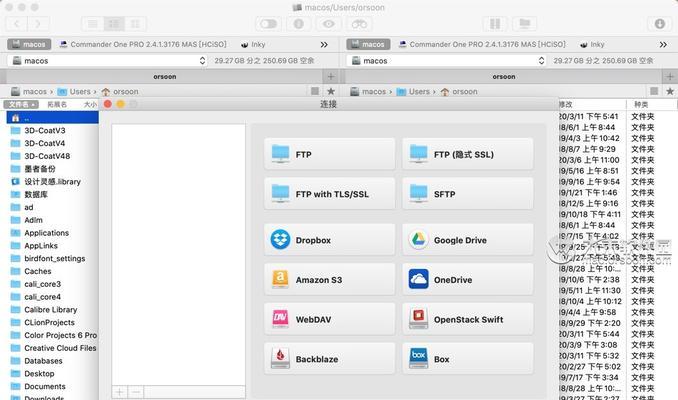
Task: Click the folder share toolbar icon
Action: tap(524, 24)
